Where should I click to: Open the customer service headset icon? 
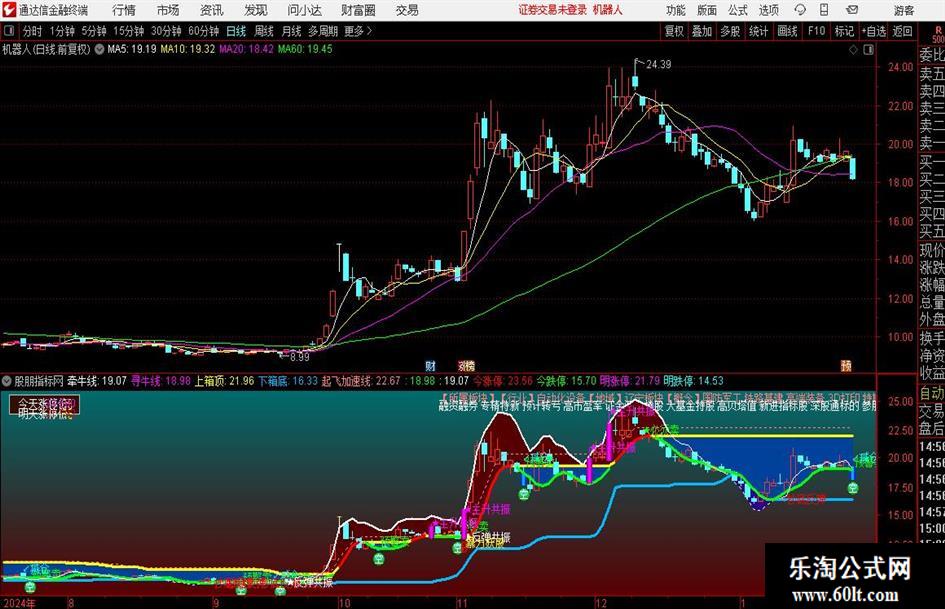click(x=800, y=10)
